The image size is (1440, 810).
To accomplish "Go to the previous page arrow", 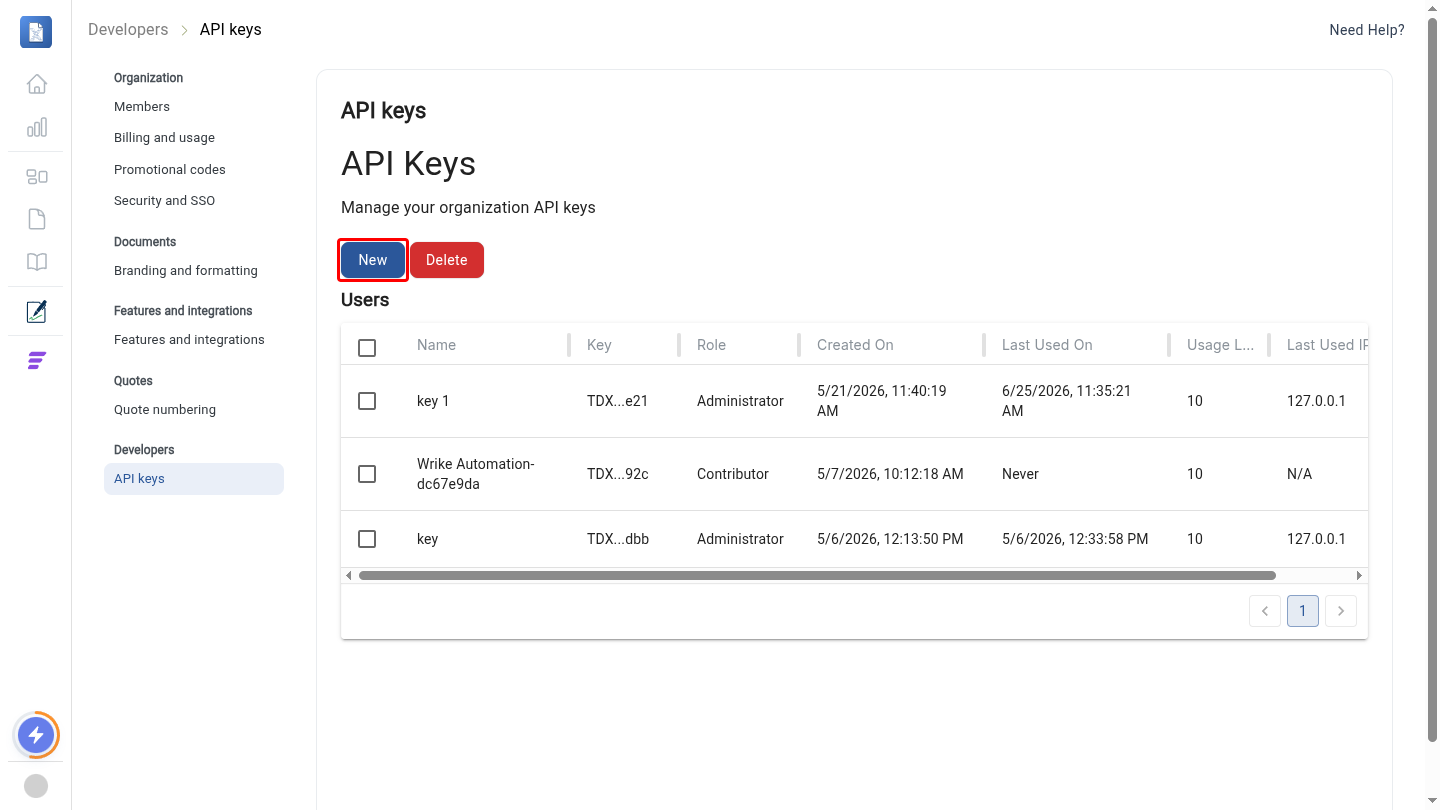I will coord(1265,611).
